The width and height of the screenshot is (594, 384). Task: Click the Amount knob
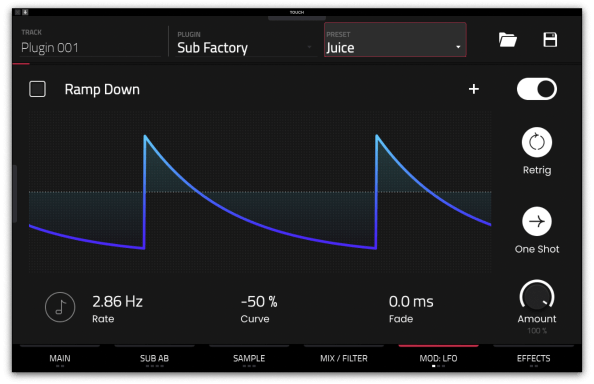pyautogui.click(x=537, y=296)
